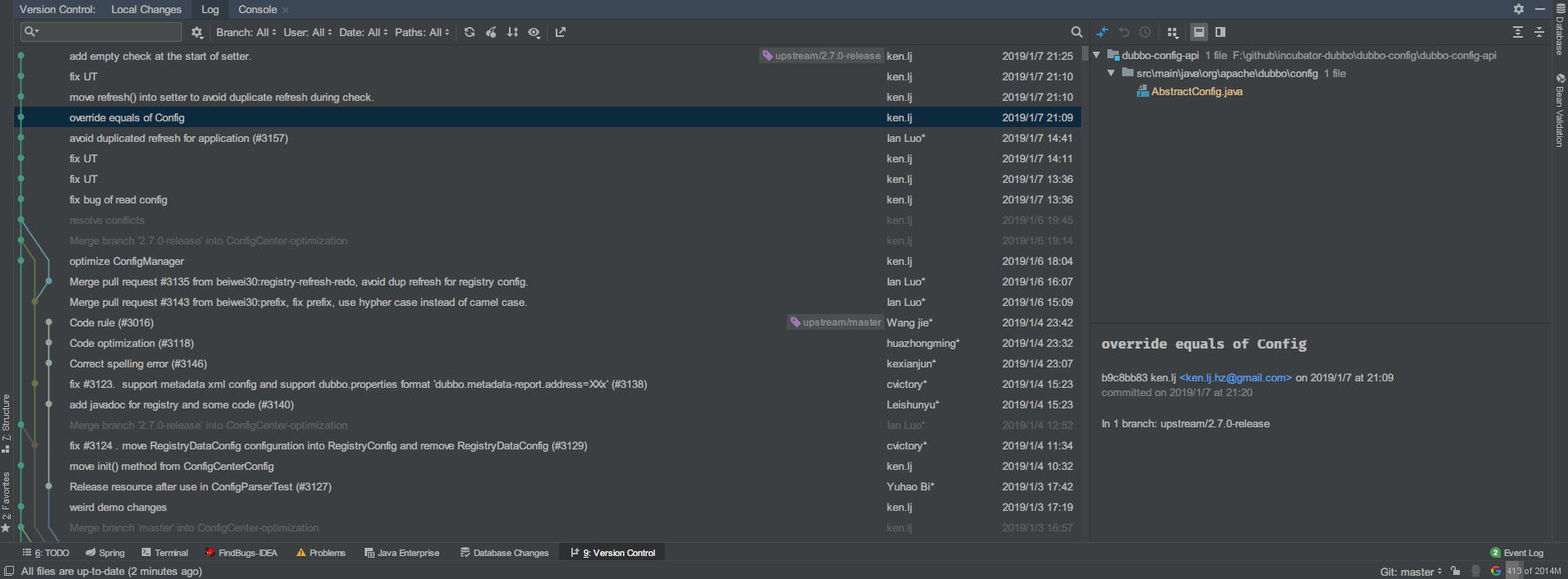The width and height of the screenshot is (1568, 579).
Task: Click the IntelliSort toggle icon
Action: [512, 32]
